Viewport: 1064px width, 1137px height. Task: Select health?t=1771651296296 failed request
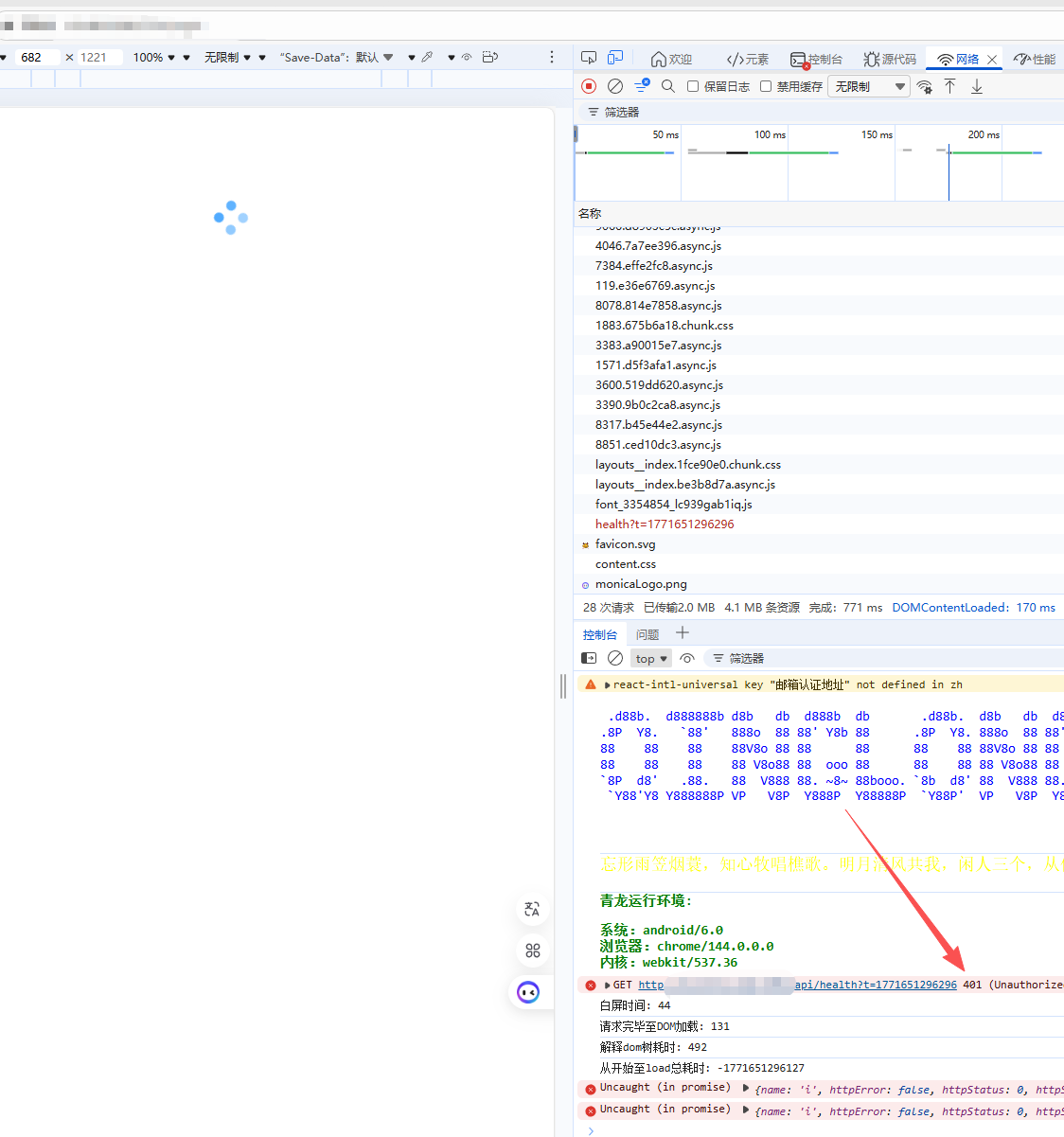[x=665, y=524]
